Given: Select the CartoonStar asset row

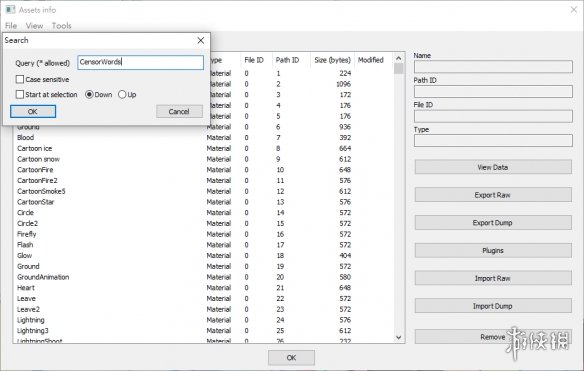Looking at the screenshot, I should (203, 202).
